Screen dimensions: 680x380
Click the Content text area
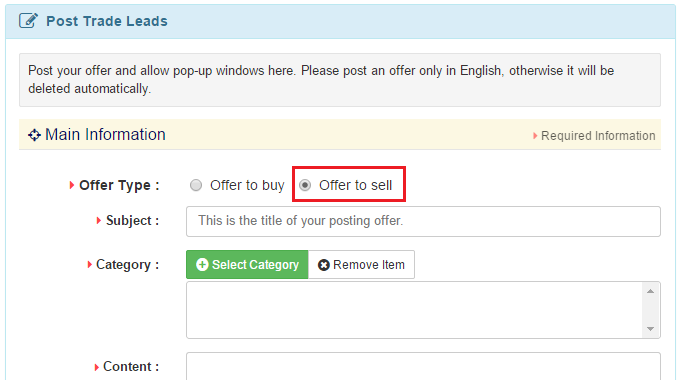point(423,366)
